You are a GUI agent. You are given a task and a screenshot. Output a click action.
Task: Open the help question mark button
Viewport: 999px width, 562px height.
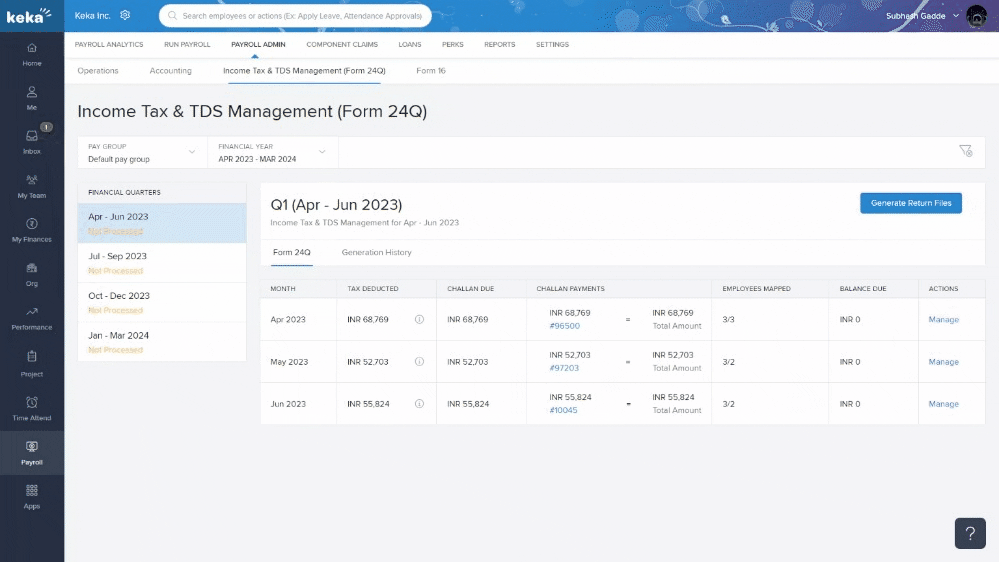click(970, 533)
